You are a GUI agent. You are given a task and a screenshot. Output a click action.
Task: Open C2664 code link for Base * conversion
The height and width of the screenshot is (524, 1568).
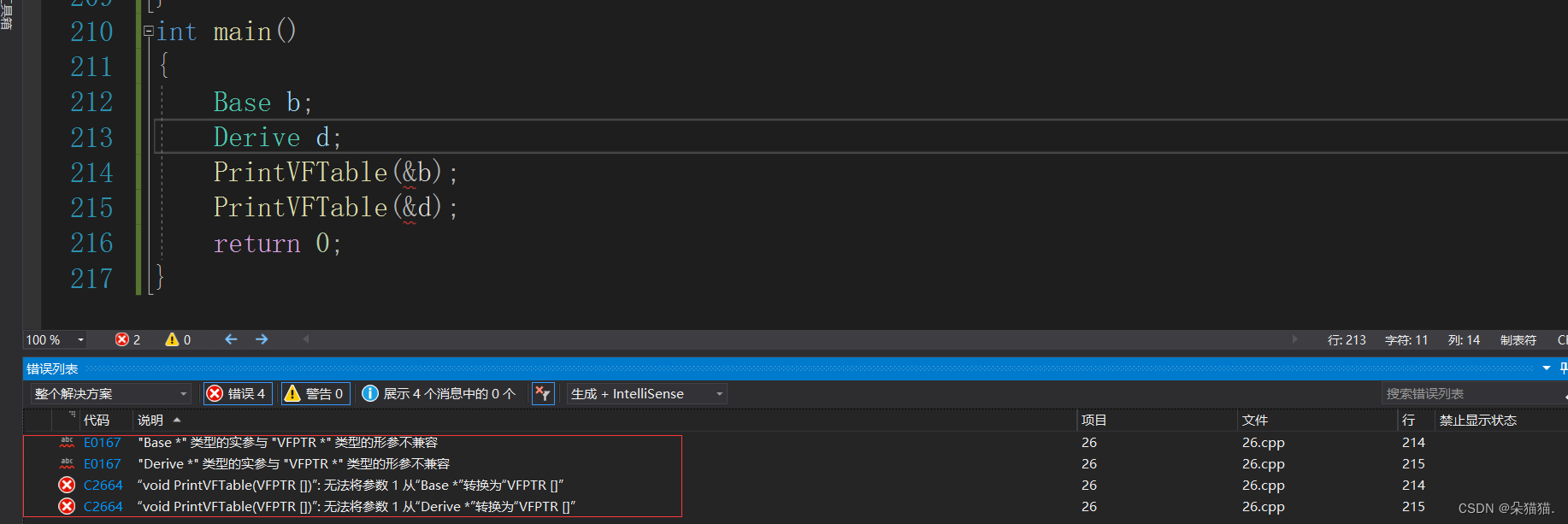(103, 485)
